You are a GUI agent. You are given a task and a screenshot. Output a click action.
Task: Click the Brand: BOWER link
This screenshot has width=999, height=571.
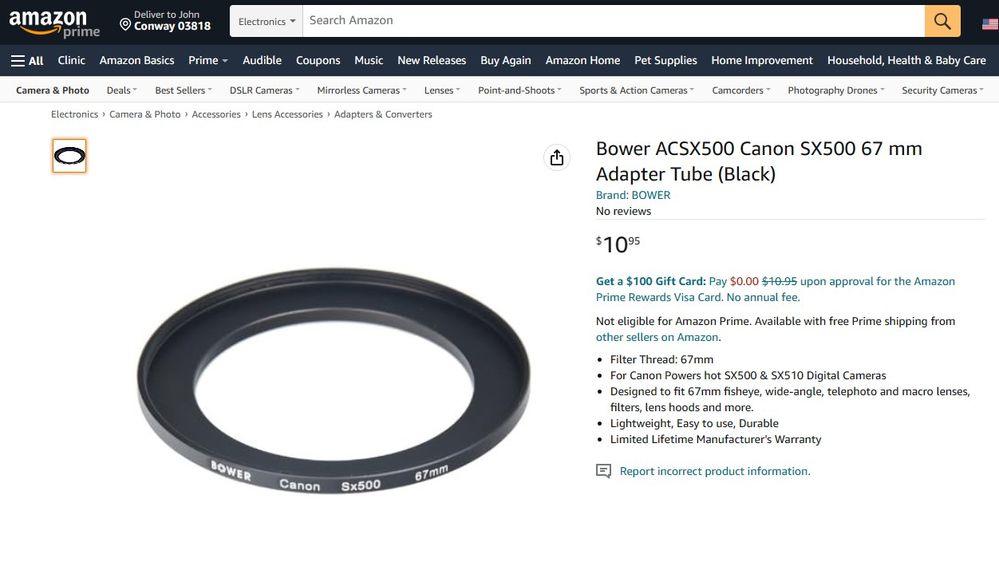(x=633, y=195)
